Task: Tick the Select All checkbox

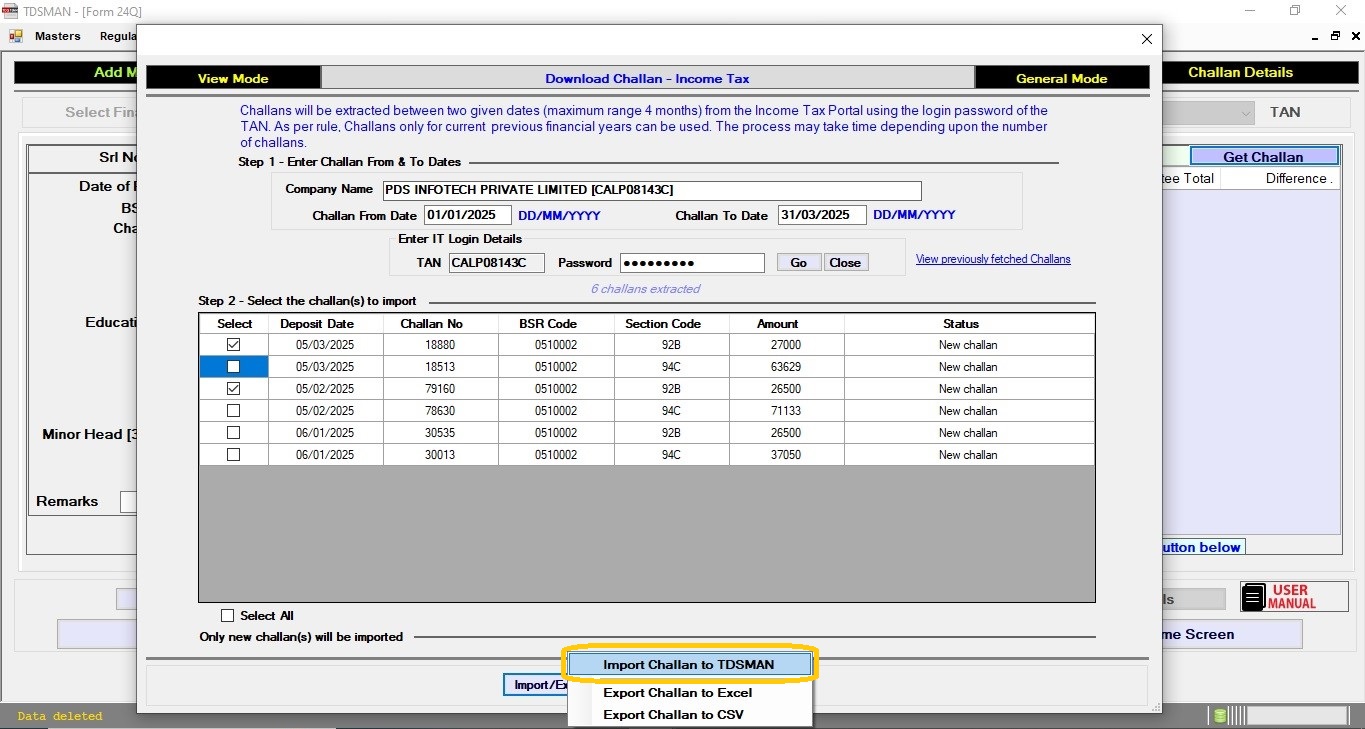Action: click(x=227, y=616)
